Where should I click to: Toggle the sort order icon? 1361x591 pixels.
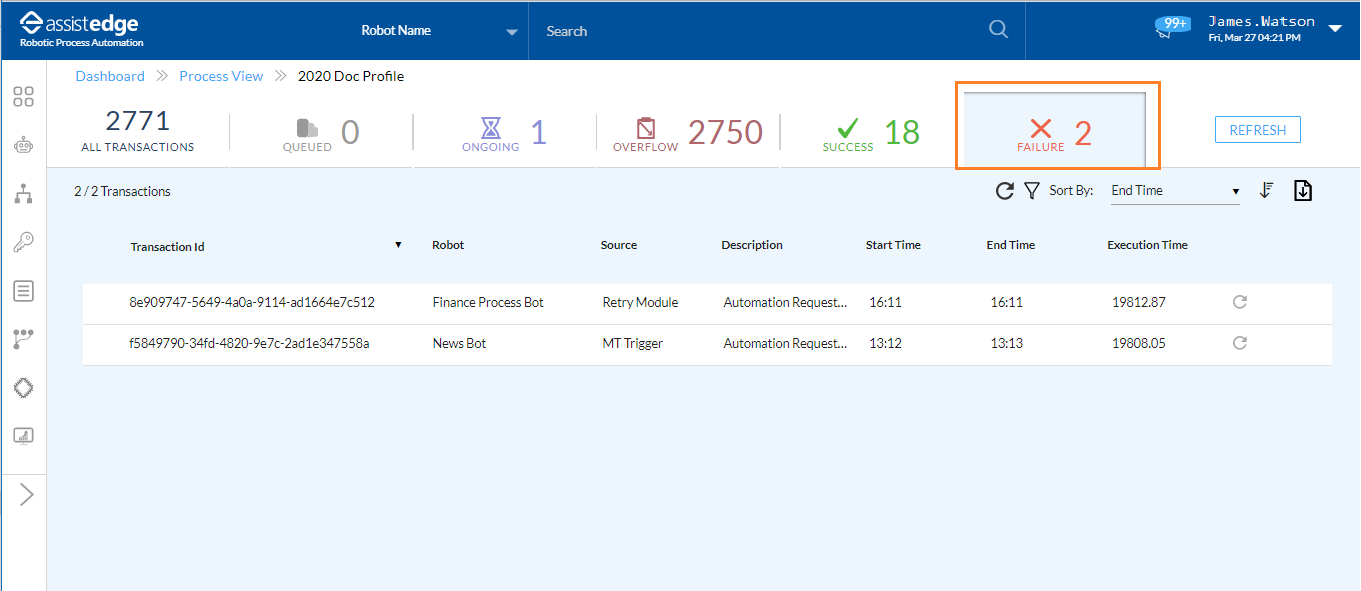pos(1266,190)
